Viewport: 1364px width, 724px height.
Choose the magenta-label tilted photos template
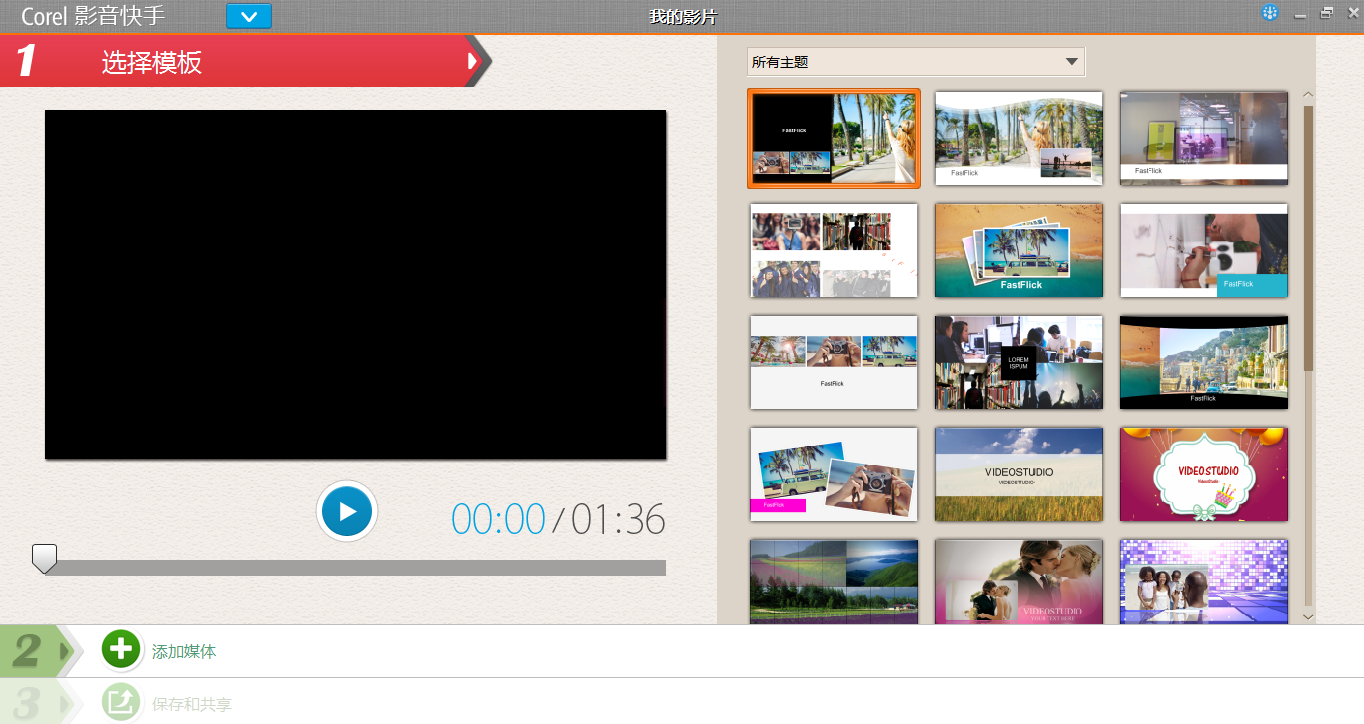tap(833, 474)
